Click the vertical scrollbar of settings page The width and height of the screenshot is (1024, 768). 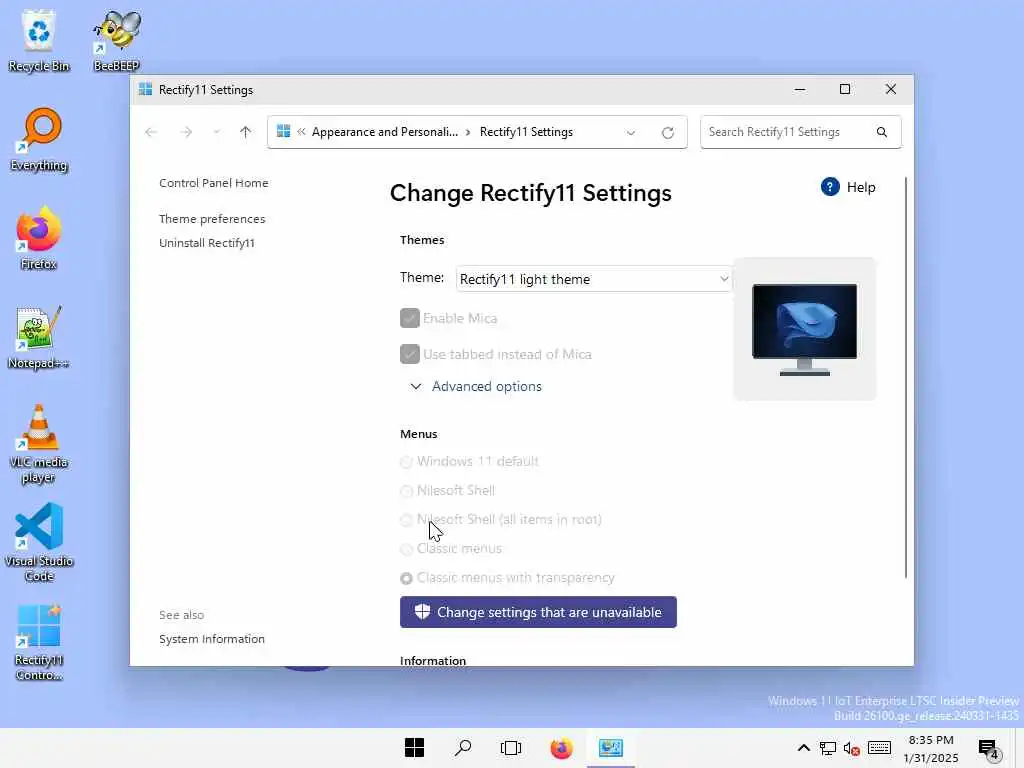[x=906, y=377]
